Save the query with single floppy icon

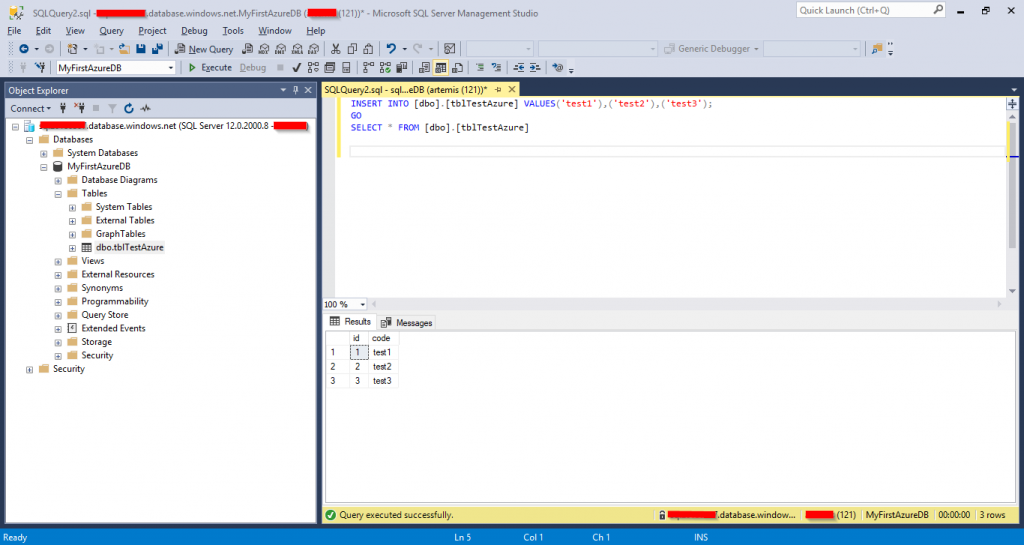click(x=140, y=49)
